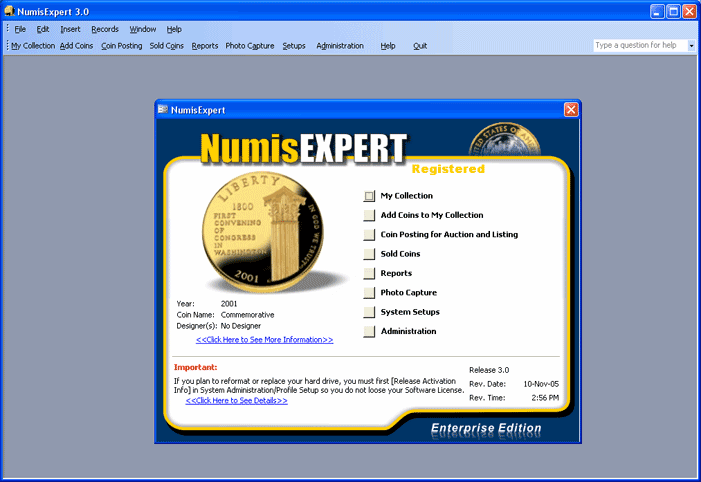Click Quit in the toolbar
This screenshot has width=701, height=482.
420,46
